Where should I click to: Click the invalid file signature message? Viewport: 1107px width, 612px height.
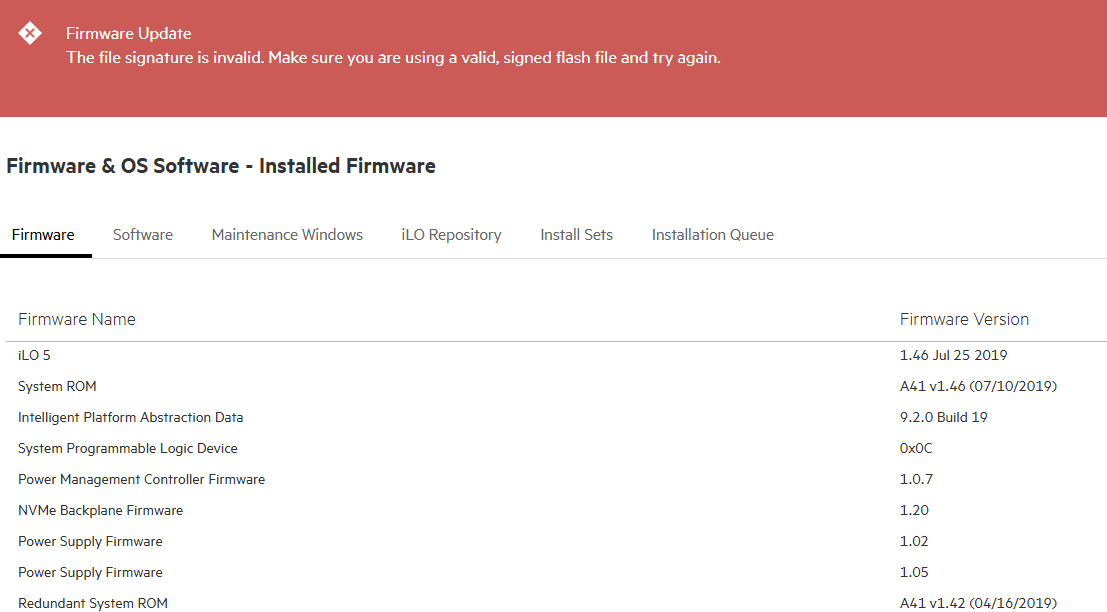393,58
